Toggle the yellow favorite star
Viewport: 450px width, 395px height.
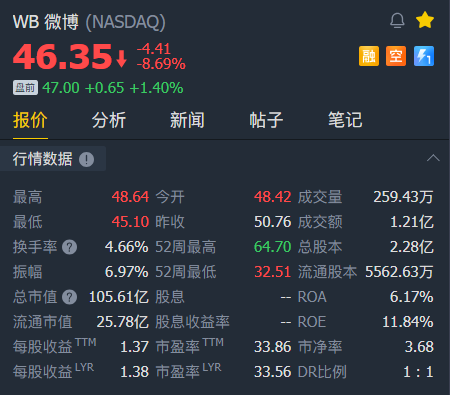pyautogui.click(x=425, y=20)
